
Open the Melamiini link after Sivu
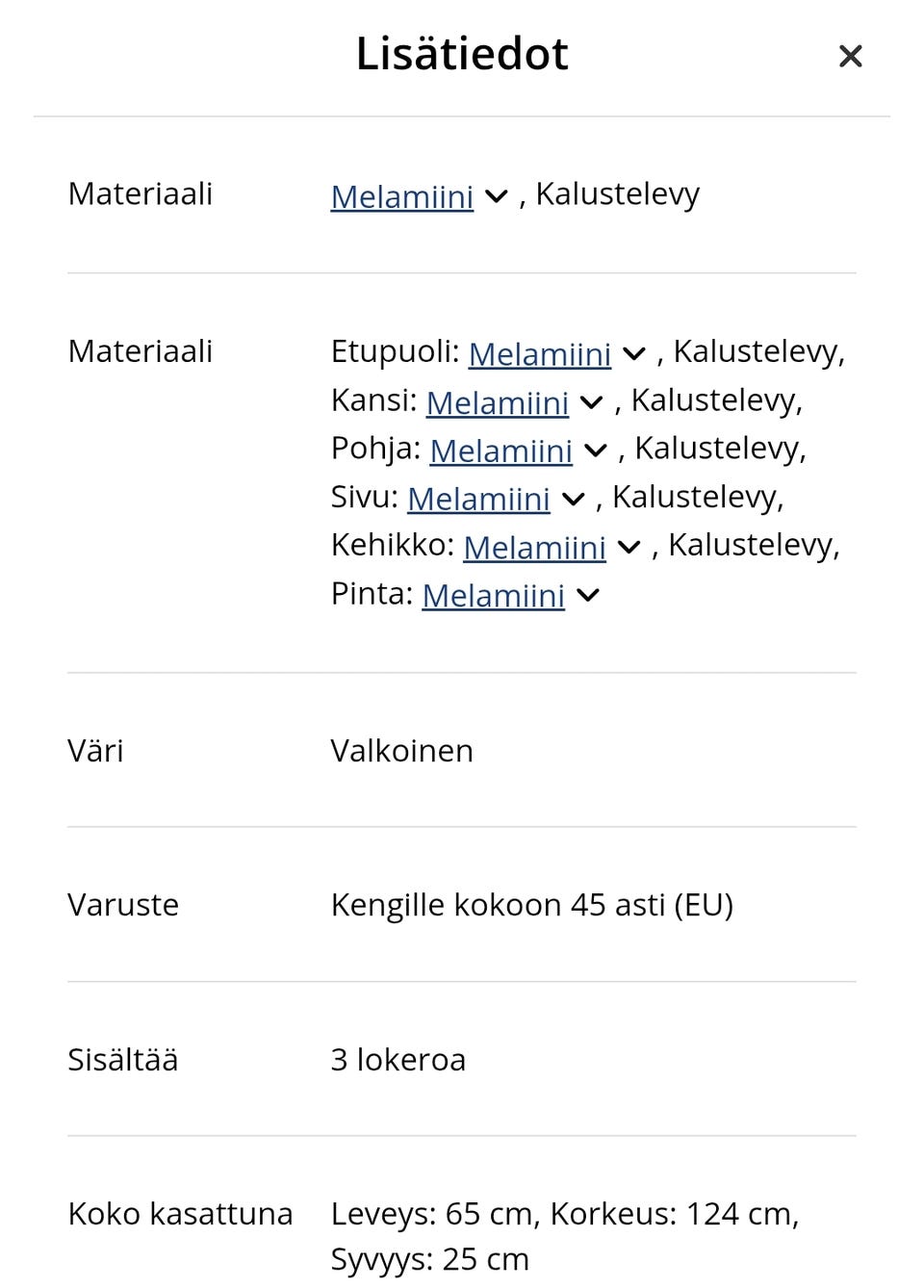[478, 499]
